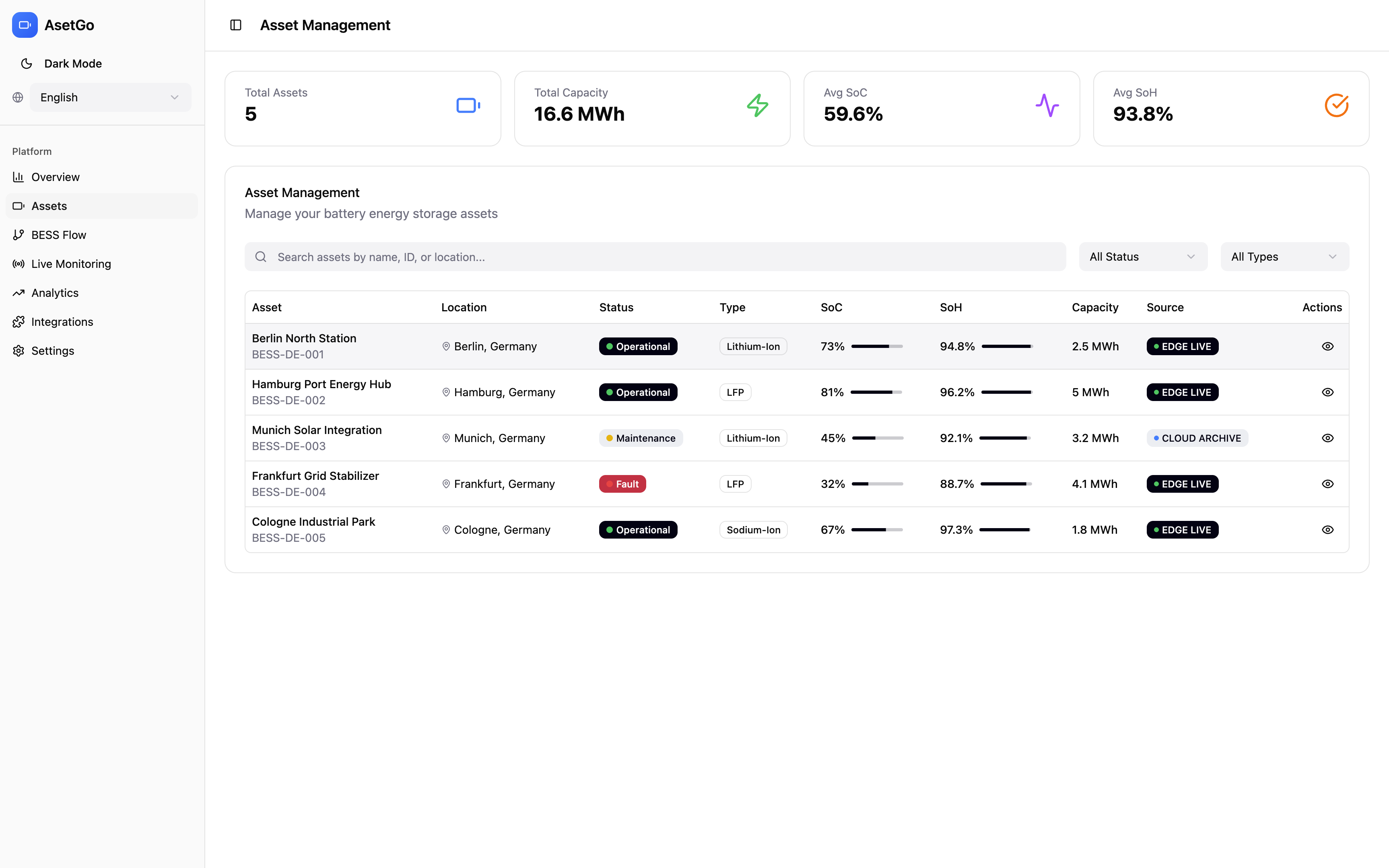Click the Total Assets battery icon

468,106
